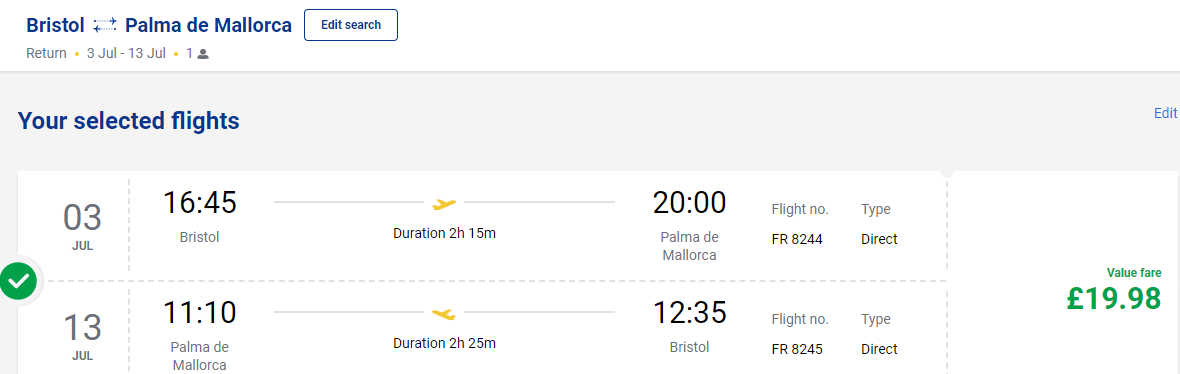This screenshot has height=374, width=1180.
Task: Open the Edit search button
Action: click(x=351, y=25)
